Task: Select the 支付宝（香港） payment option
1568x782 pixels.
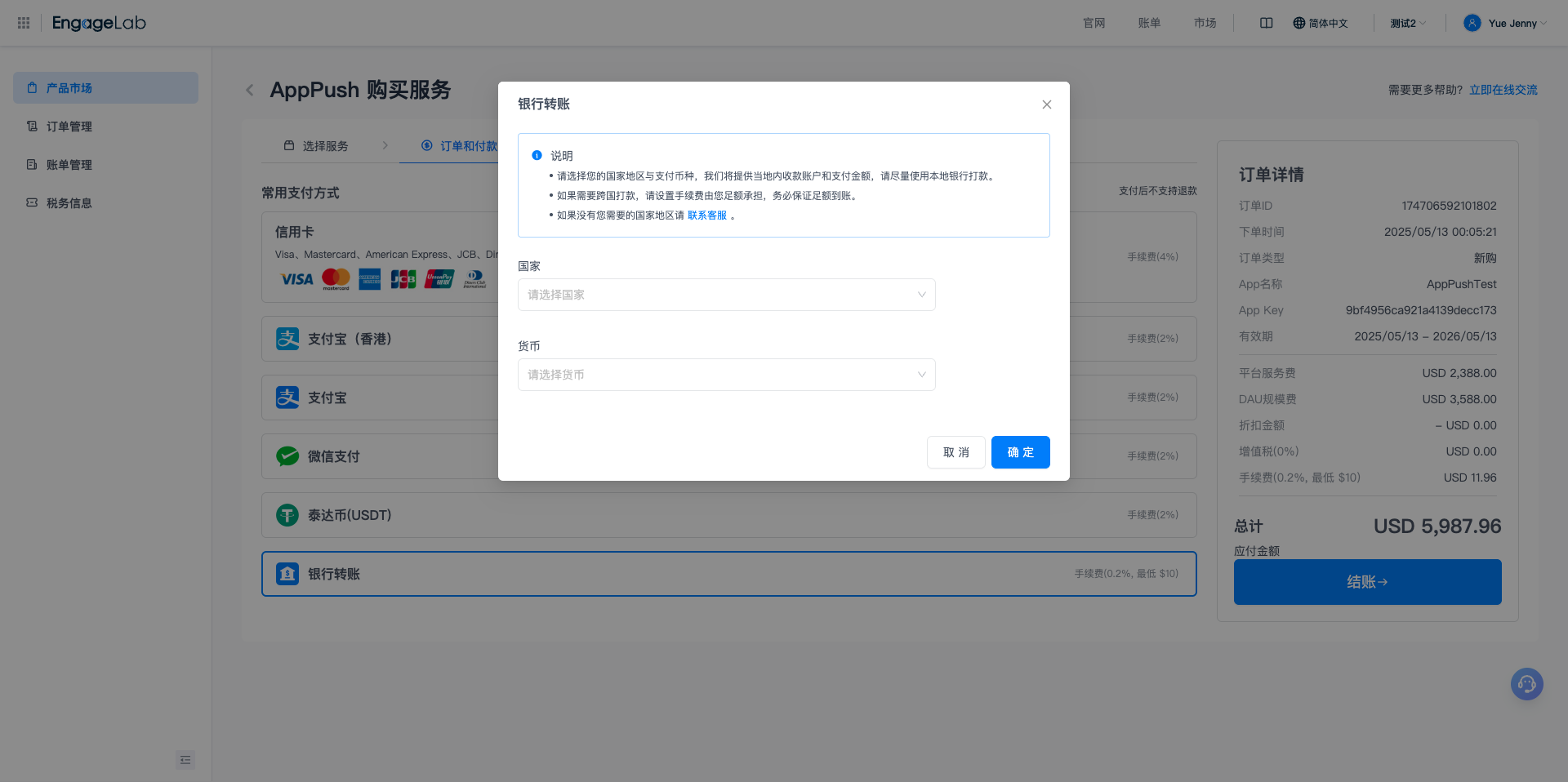Action: point(729,339)
